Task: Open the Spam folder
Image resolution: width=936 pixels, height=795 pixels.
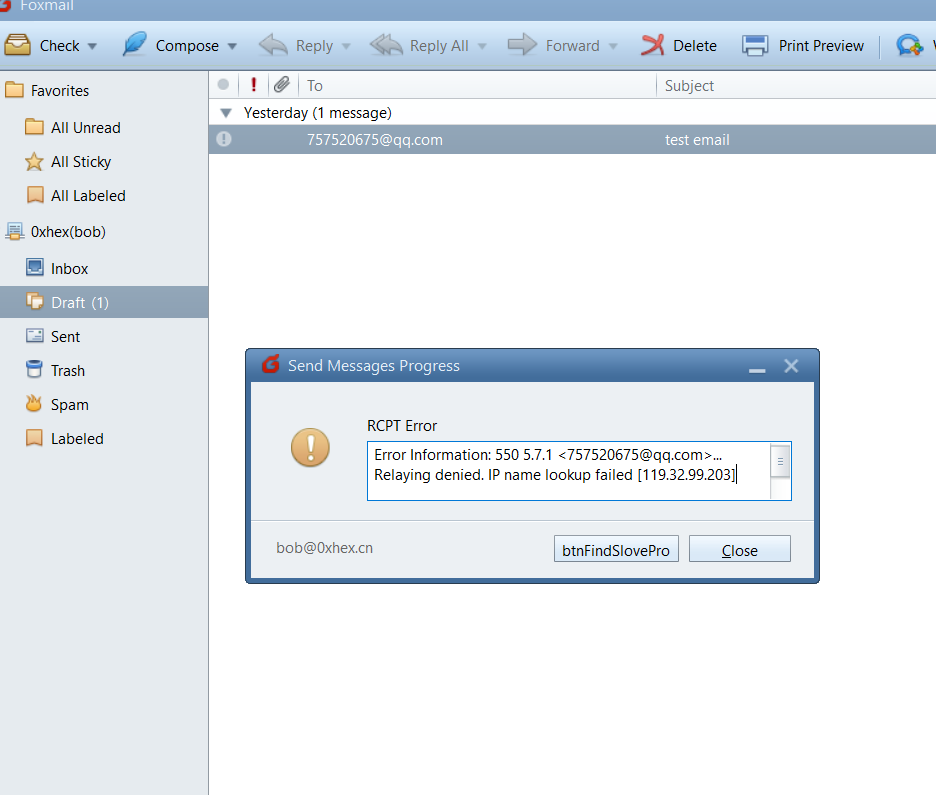Action: (x=70, y=404)
